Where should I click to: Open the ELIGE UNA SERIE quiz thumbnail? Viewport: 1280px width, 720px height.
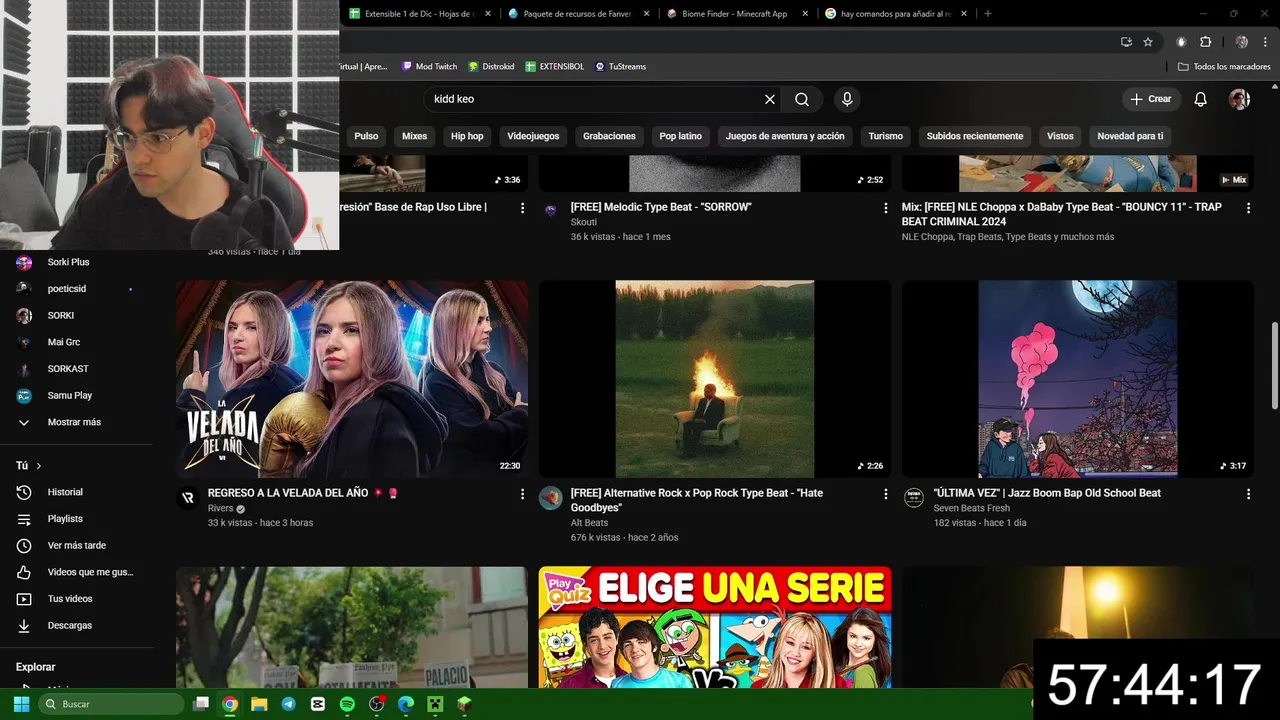[x=715, y=627]
